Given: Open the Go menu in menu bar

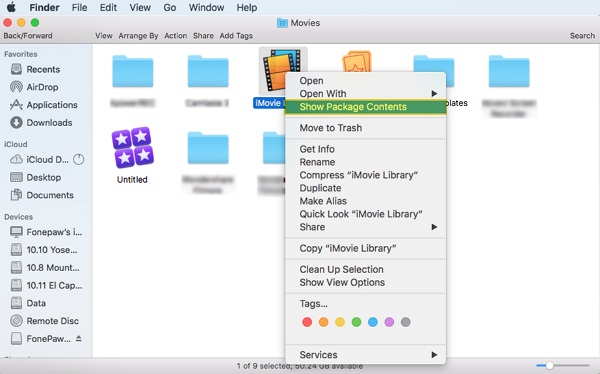Looking at the screenshot, I should [170, 7].
